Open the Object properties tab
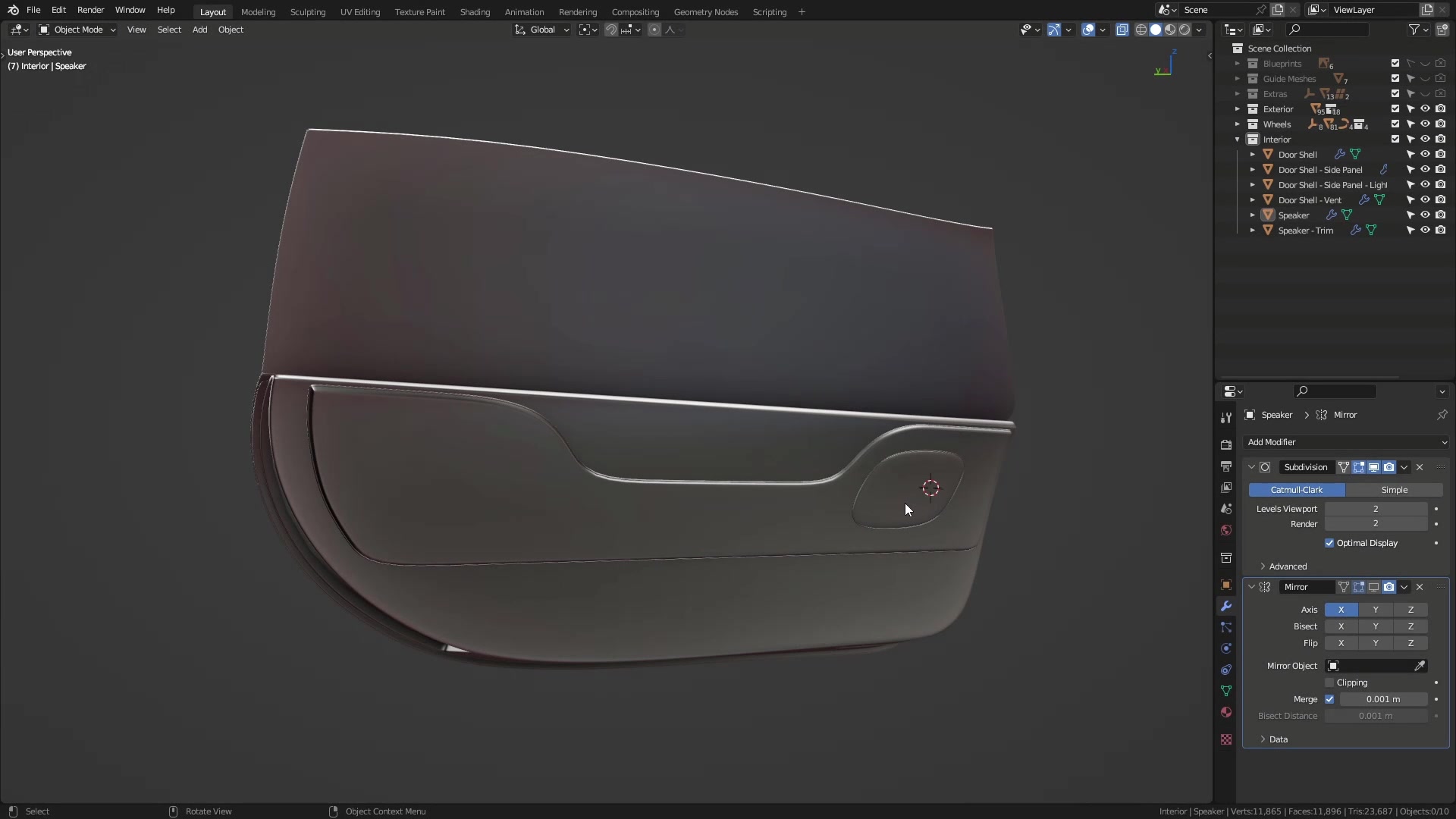Viewport: 1456px width, 819px height. coord(1226,585)
